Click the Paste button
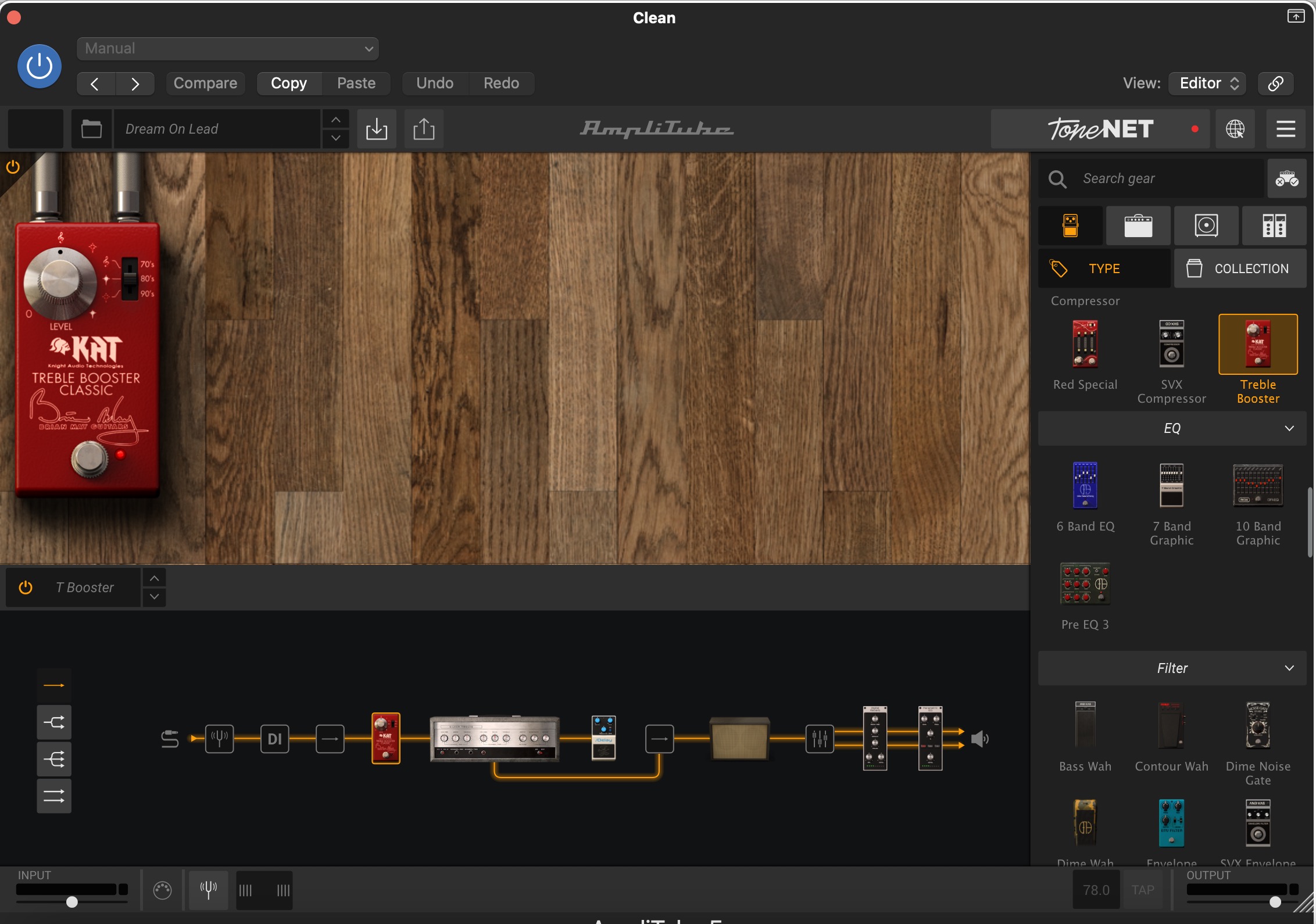Screen dimensions: 1316x924 356,84
